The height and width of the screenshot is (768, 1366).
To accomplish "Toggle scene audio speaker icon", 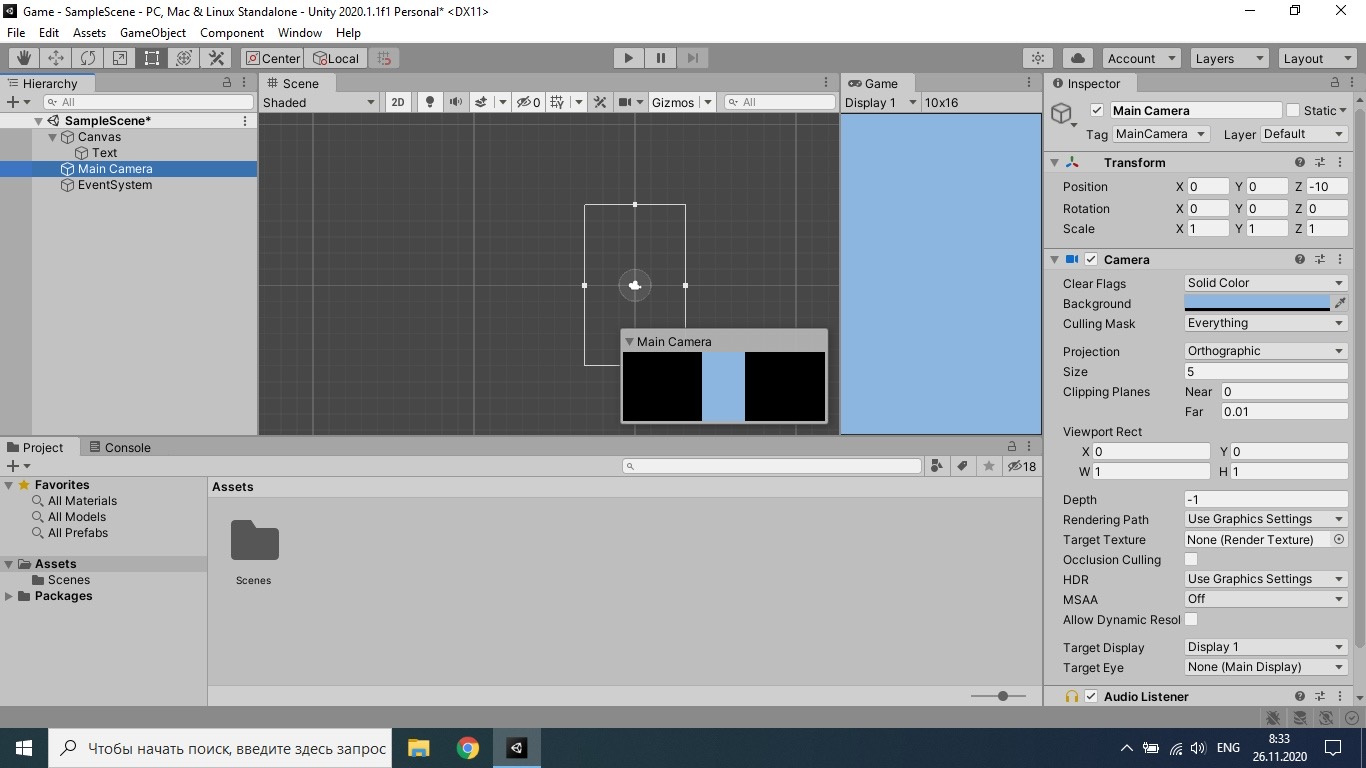I will point(456,102).
